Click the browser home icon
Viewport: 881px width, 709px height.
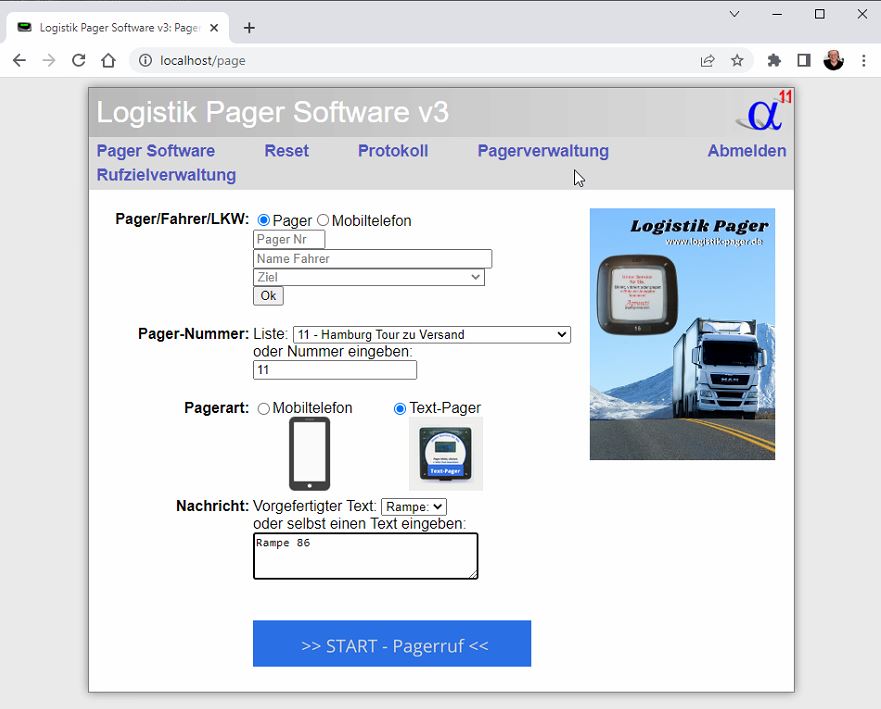(x=110, y=59)
